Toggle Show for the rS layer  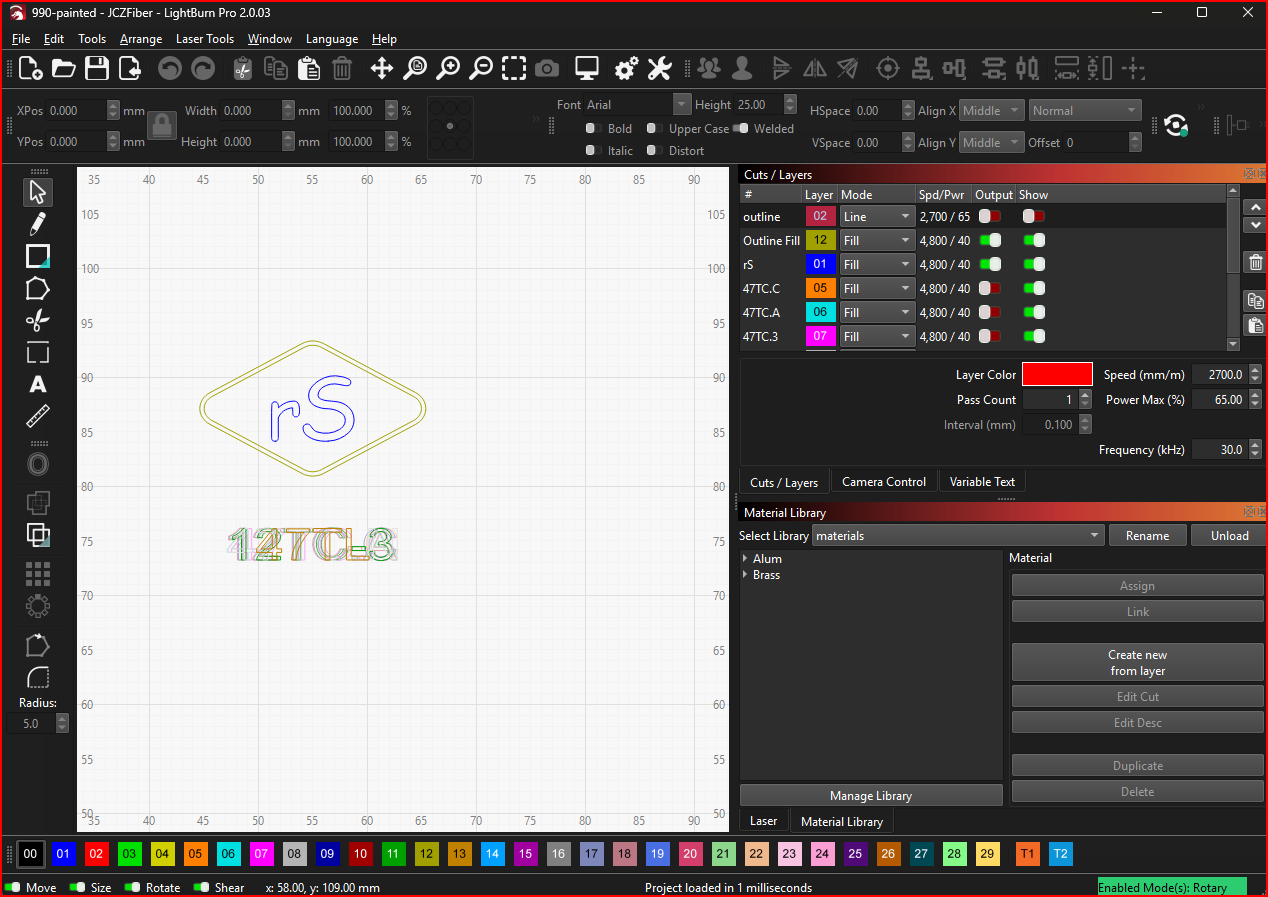pos(1034,264)
